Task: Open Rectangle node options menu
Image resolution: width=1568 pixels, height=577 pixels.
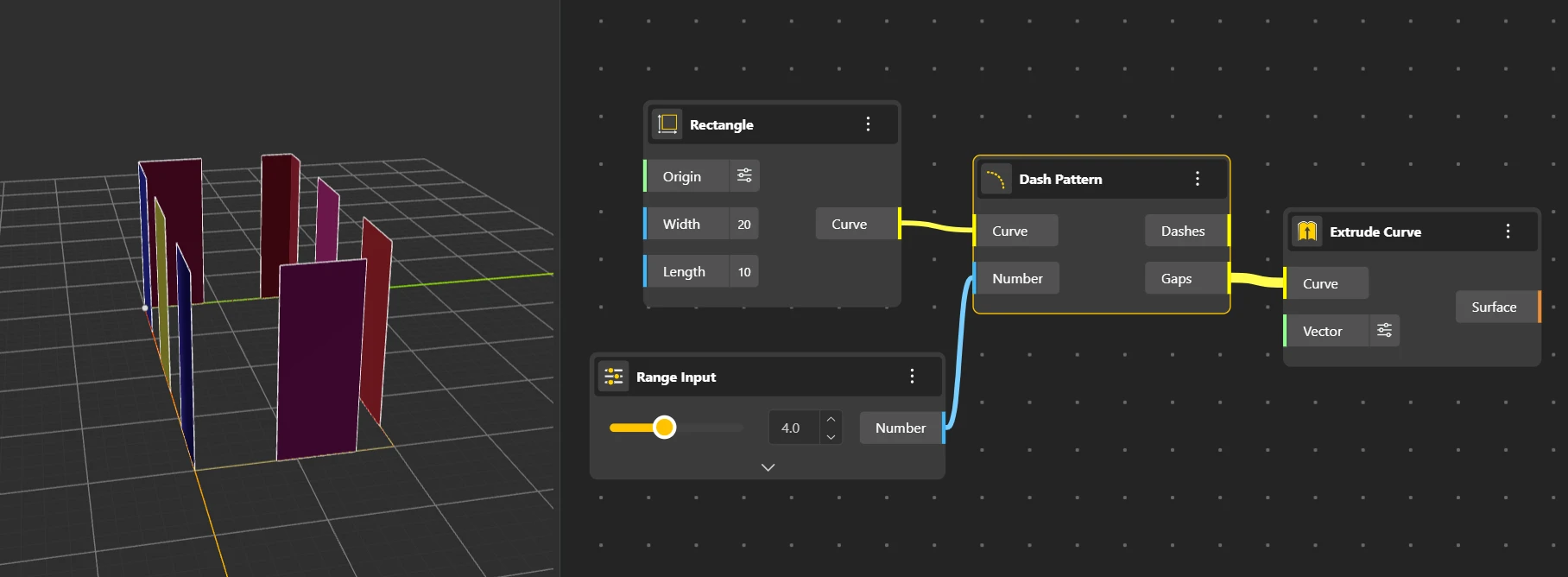Action: point(868,124)
